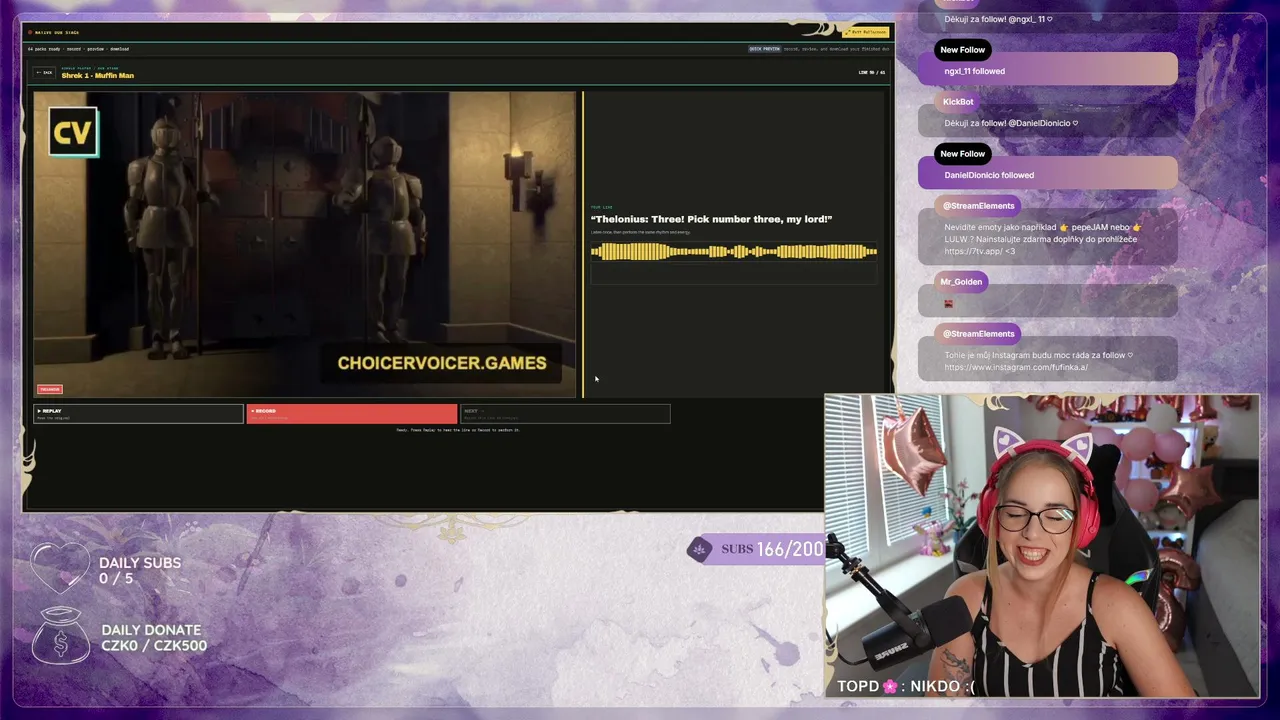The width and height of the screenshot is (1280, 720).
Task: Click the 'ngxl_11 followed' alert
Action: pyautogui.click(x=1048, y=71)
